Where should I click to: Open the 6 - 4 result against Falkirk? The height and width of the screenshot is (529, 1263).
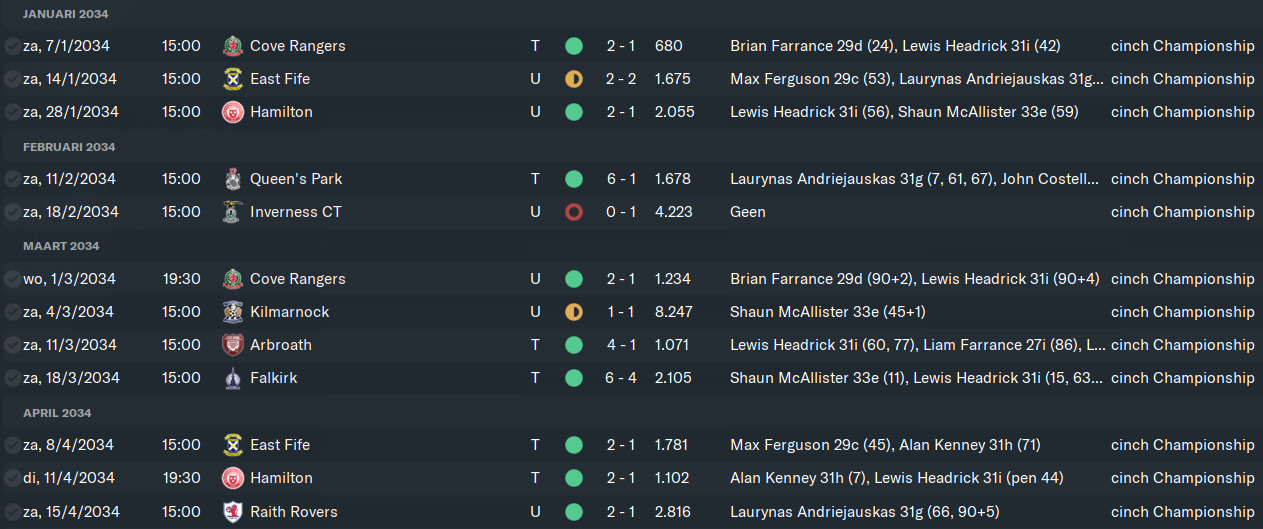[620, 378]
